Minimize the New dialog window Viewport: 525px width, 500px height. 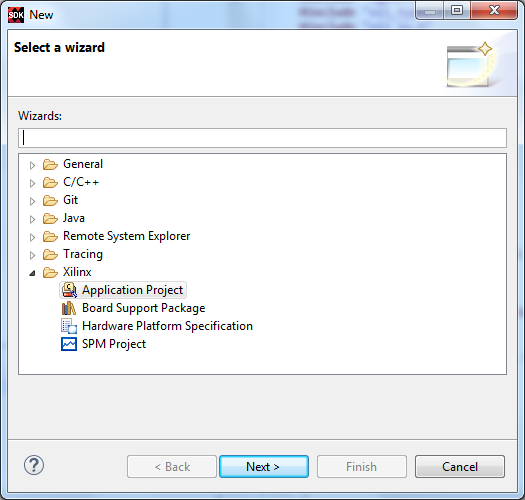click(x=430, y=11)
